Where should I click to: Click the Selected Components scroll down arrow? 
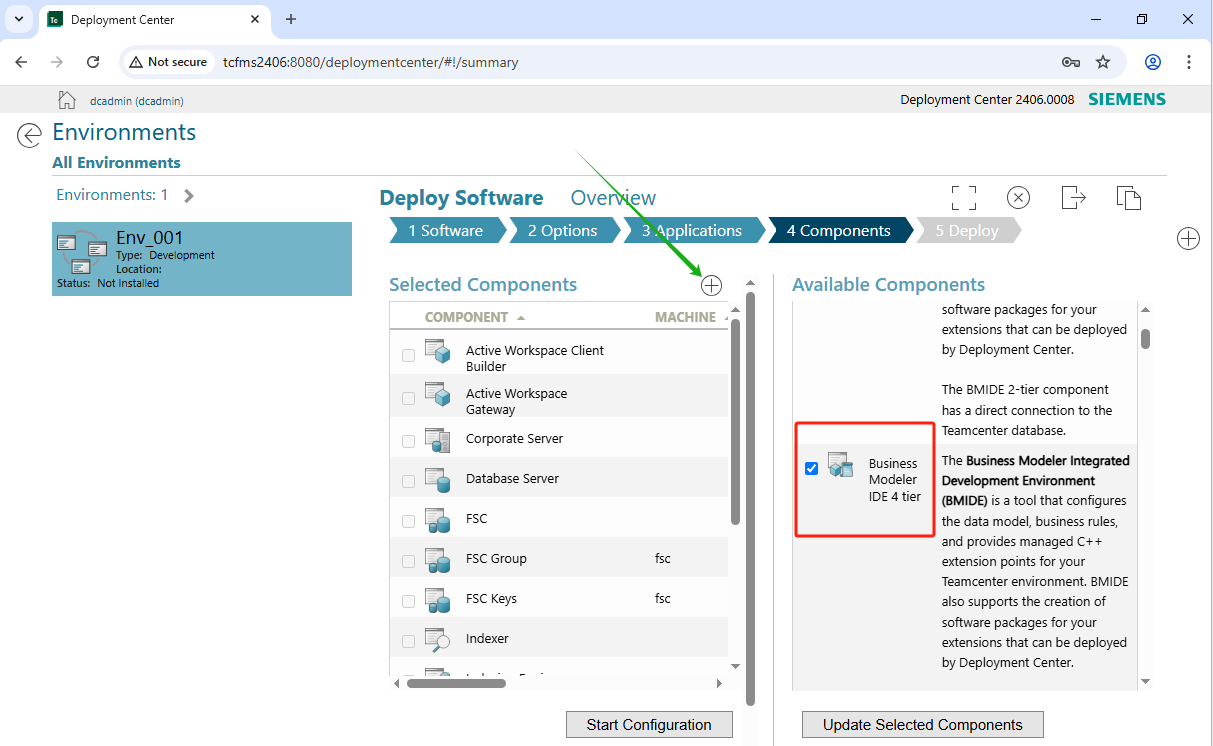735,666
